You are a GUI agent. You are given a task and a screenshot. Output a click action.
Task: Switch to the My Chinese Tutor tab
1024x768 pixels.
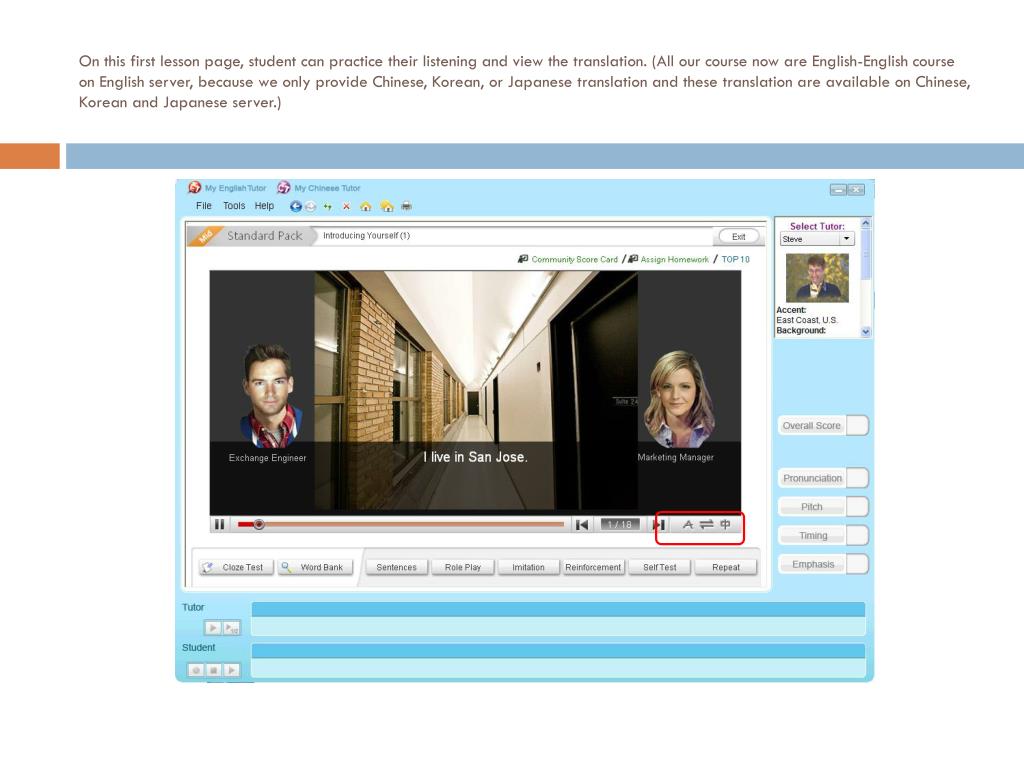coord(319,188)
